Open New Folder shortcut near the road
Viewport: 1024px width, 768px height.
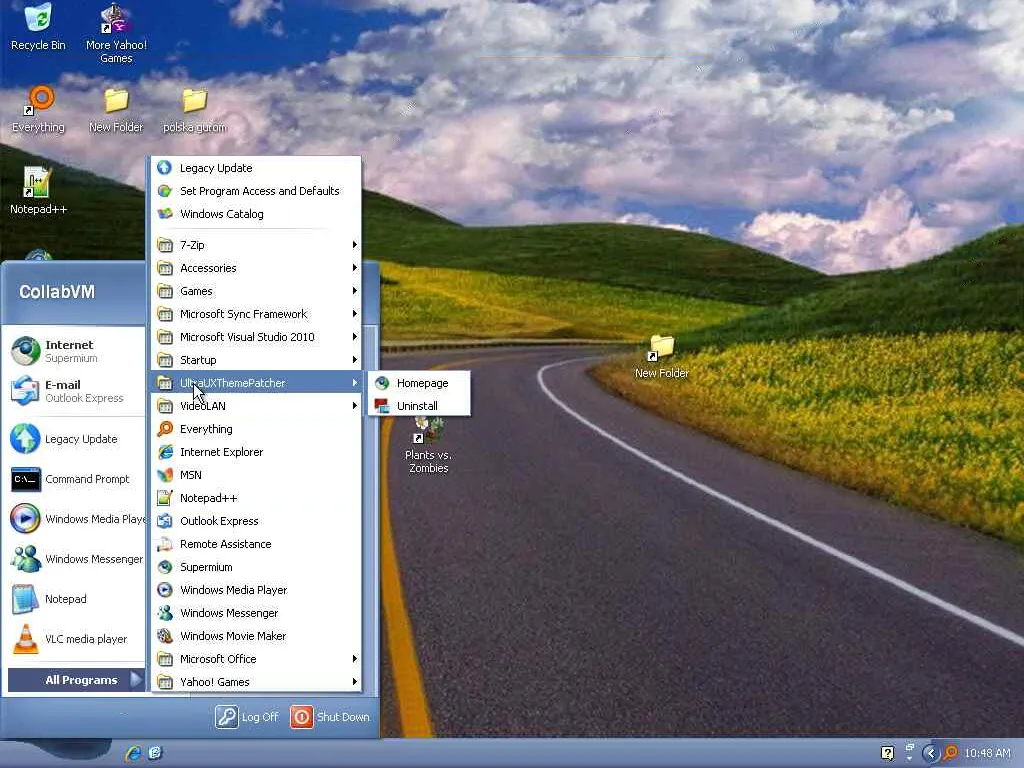pyautogui.click(x=662, y=357)
